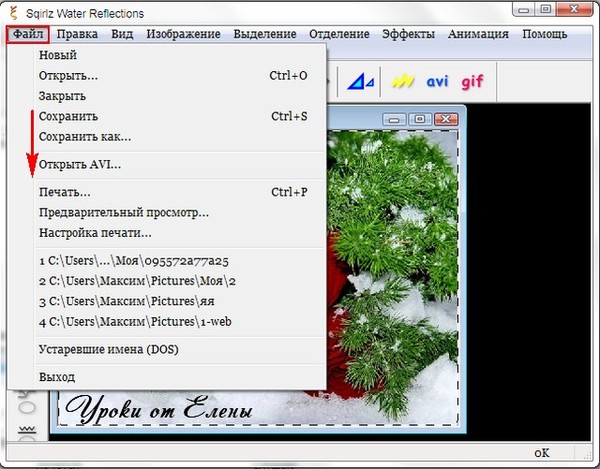Click the yellow wave animation icon
Viewport: 600px width, 469px height.
[x=403, y=81]
